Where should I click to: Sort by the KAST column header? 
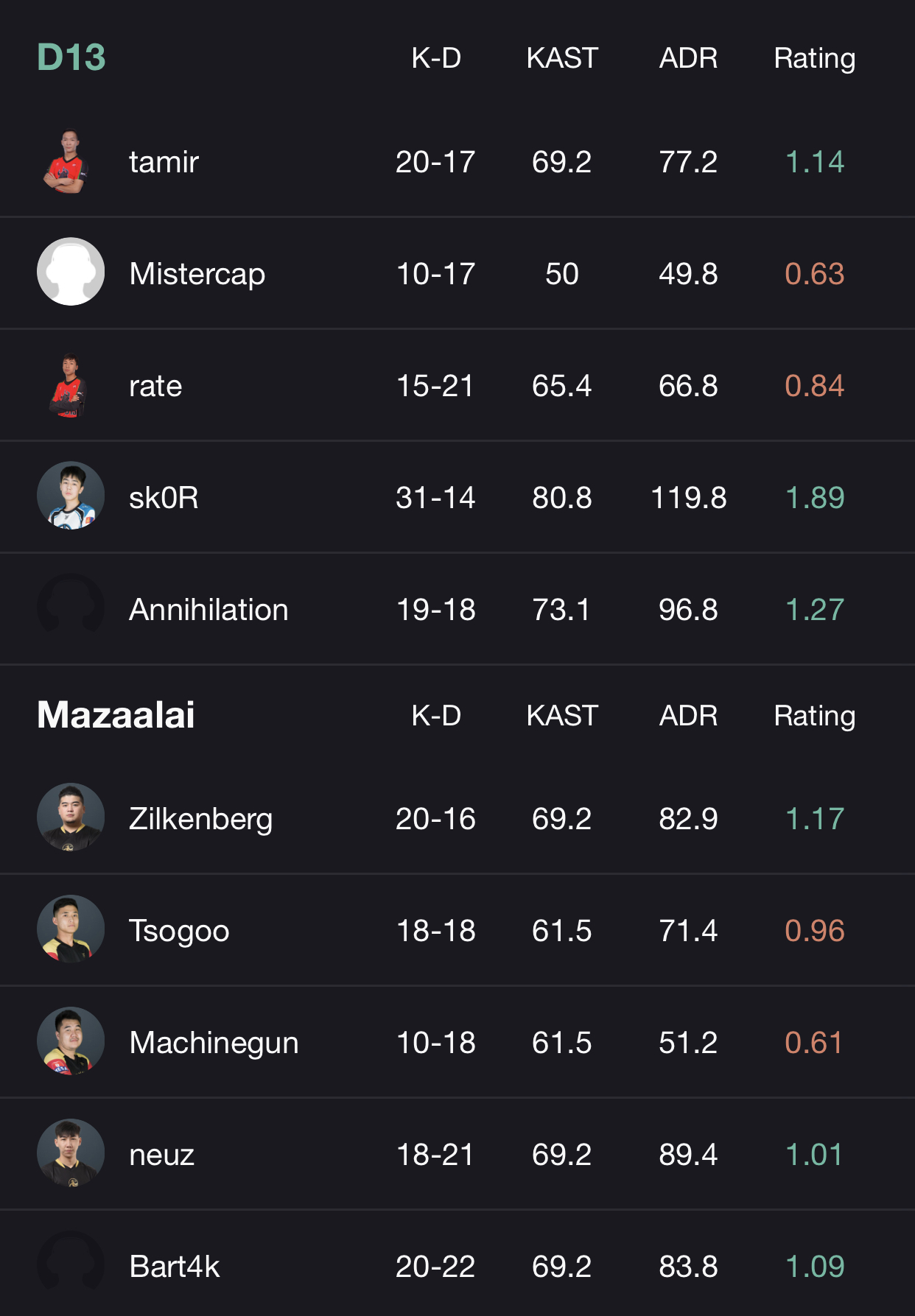point(563,59)
